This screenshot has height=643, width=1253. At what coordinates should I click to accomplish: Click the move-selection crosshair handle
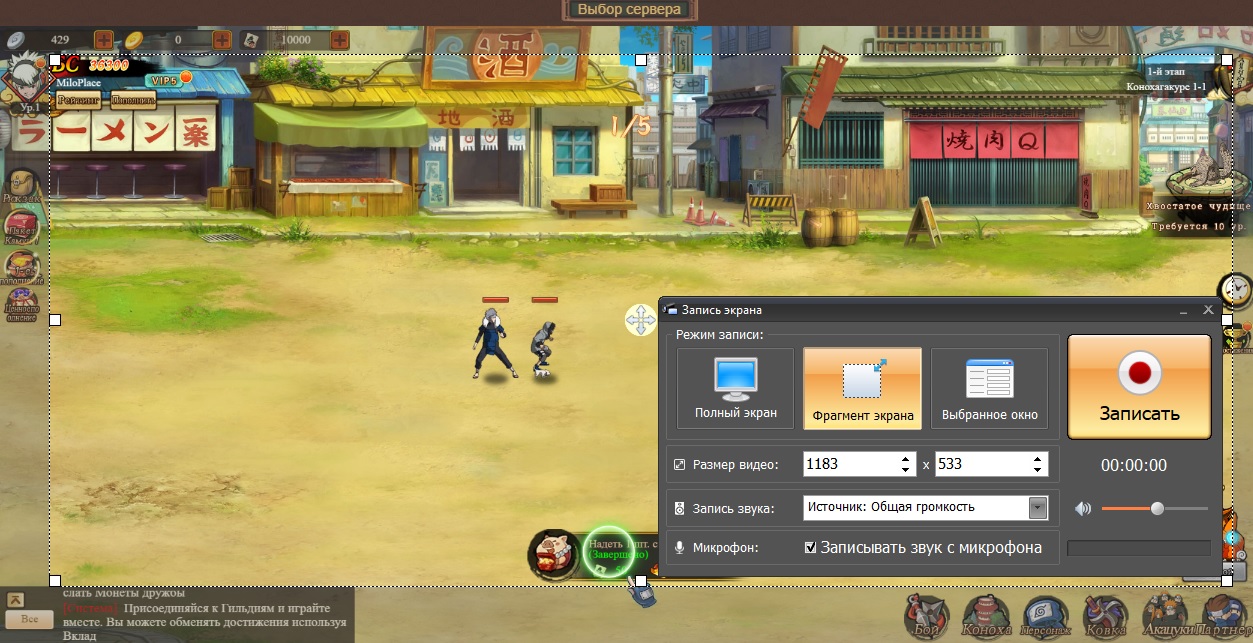[640, 320]
